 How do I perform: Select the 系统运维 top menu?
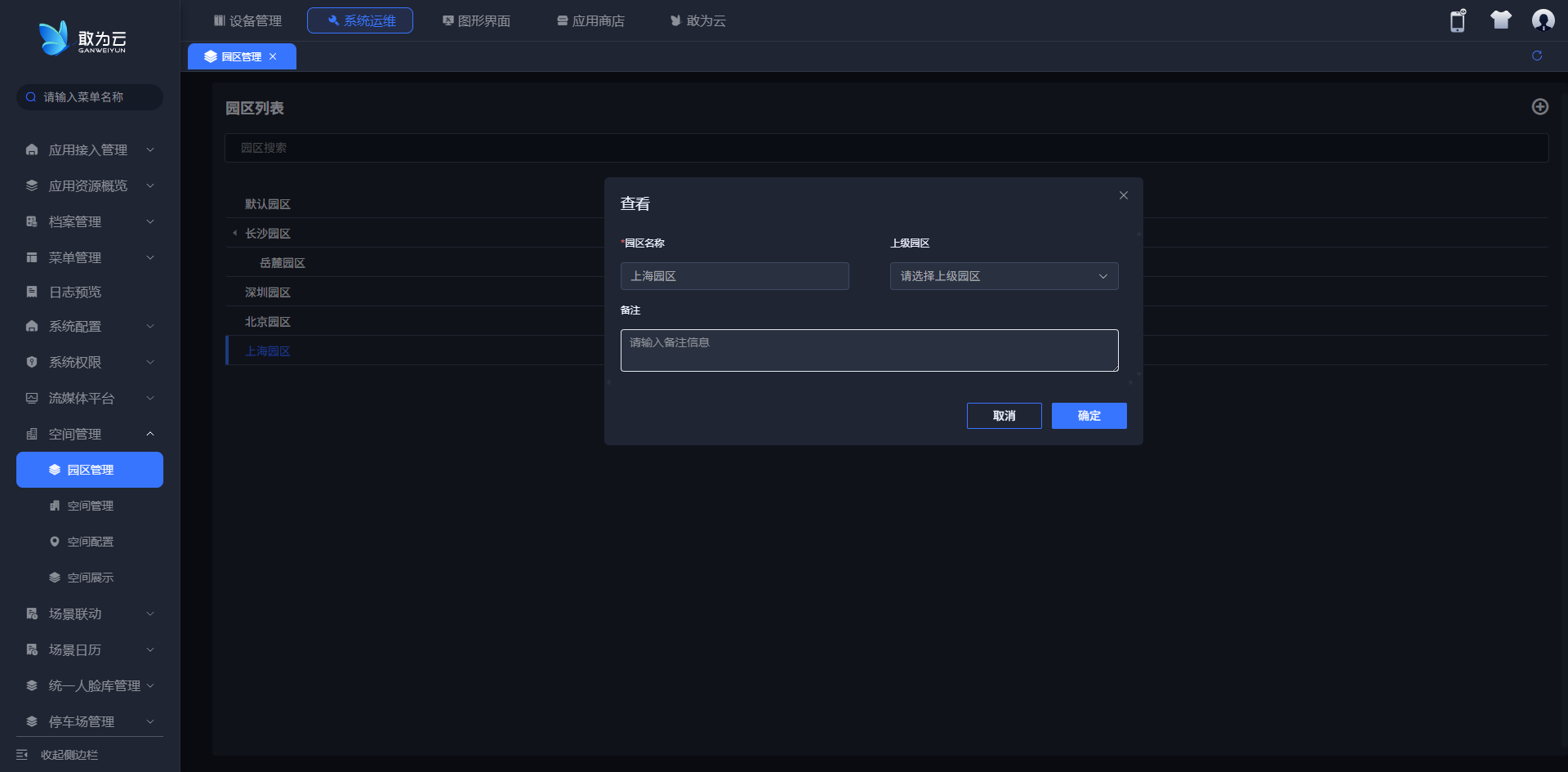coord(360,20)
